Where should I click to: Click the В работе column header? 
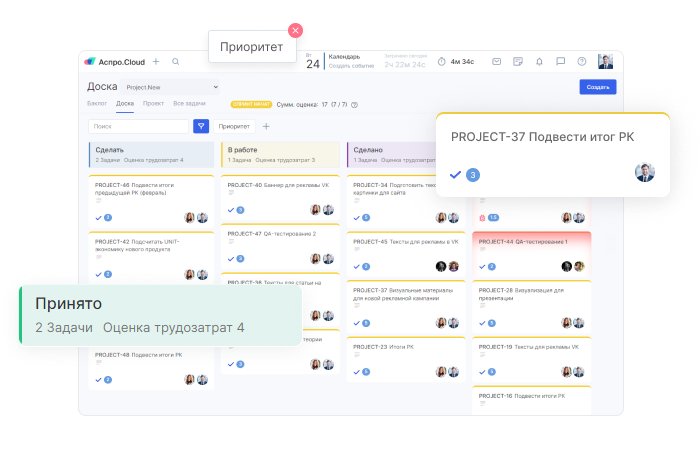(280, 155)
